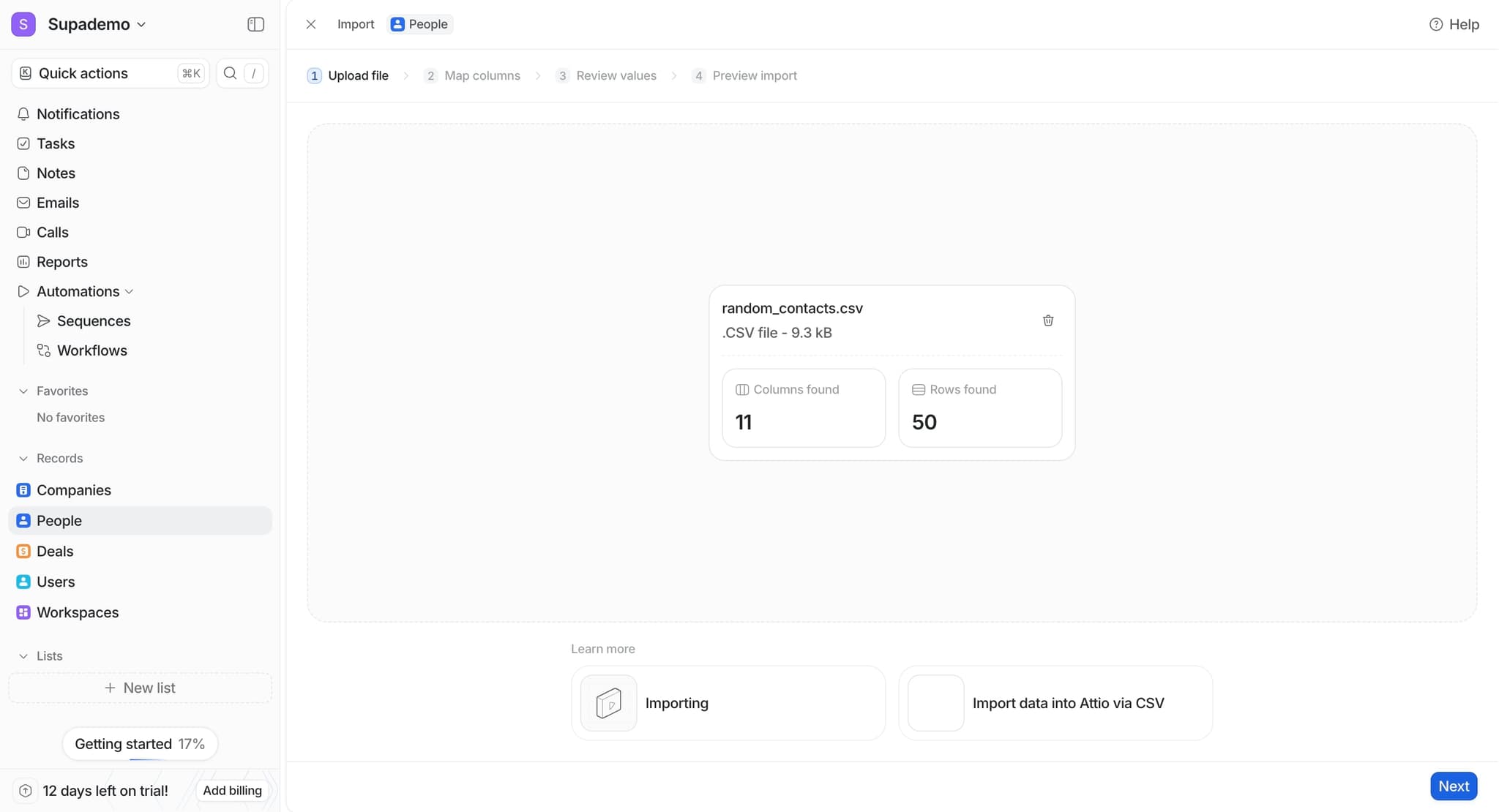Viewport: 1499px width, 812px height.
Task: Open the Supademo workspace avatar icon
Action: click(x=24, y=23)
